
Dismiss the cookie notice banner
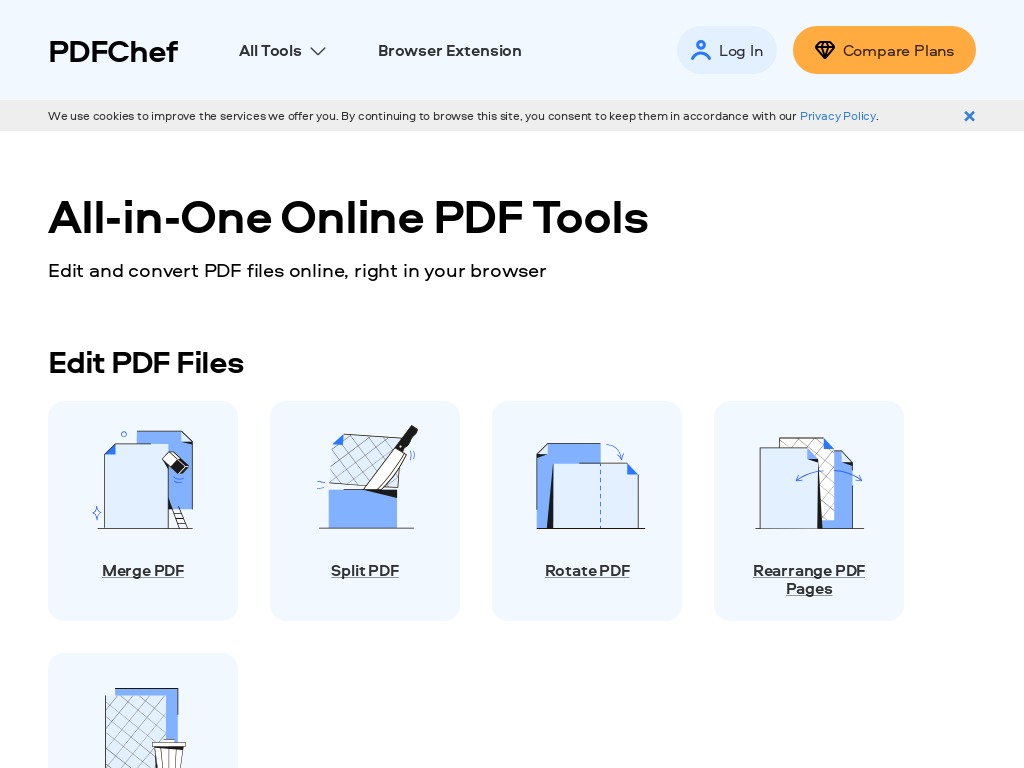[969, 116]
